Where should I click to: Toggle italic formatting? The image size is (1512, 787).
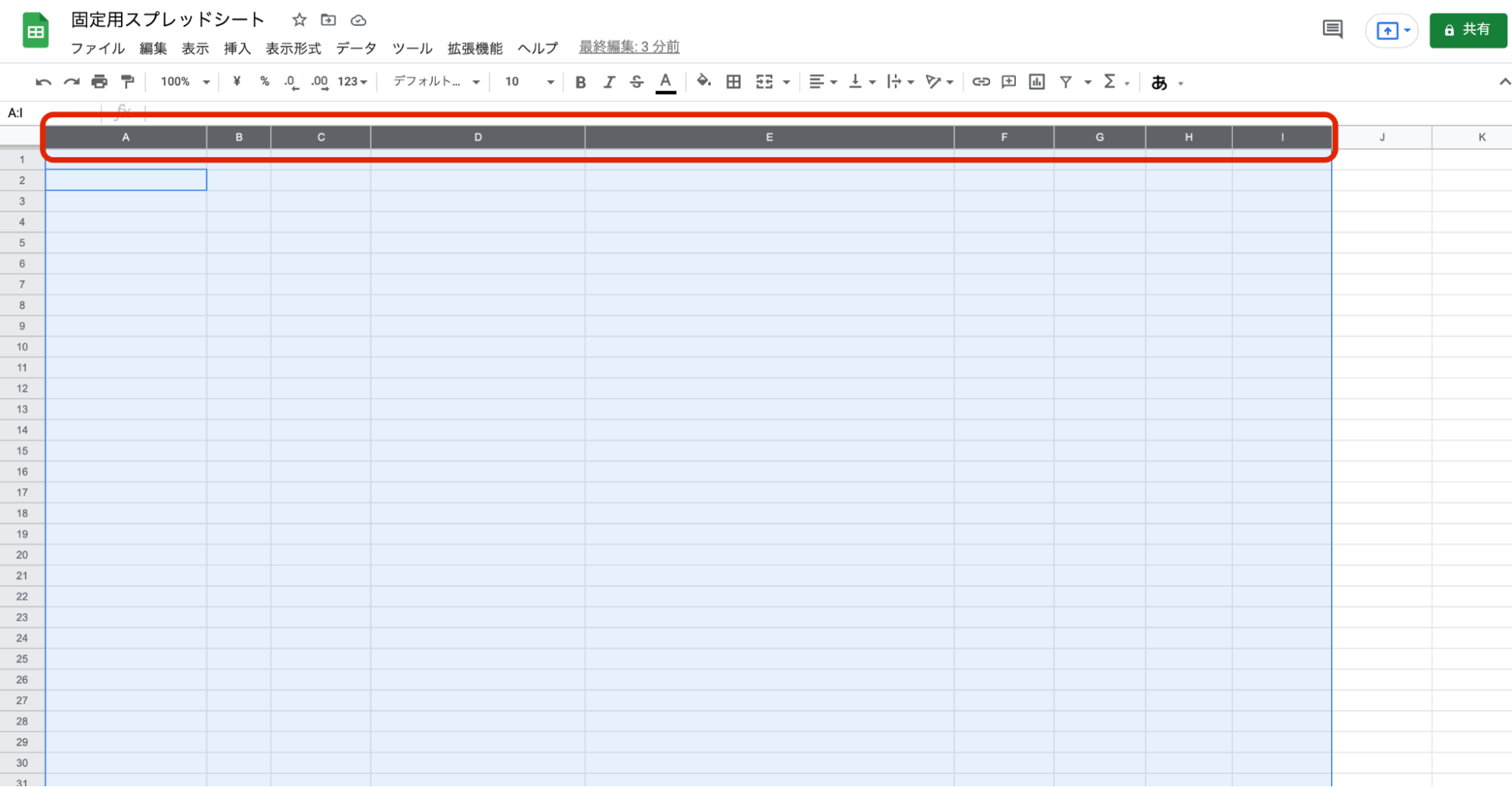(609, 82)
